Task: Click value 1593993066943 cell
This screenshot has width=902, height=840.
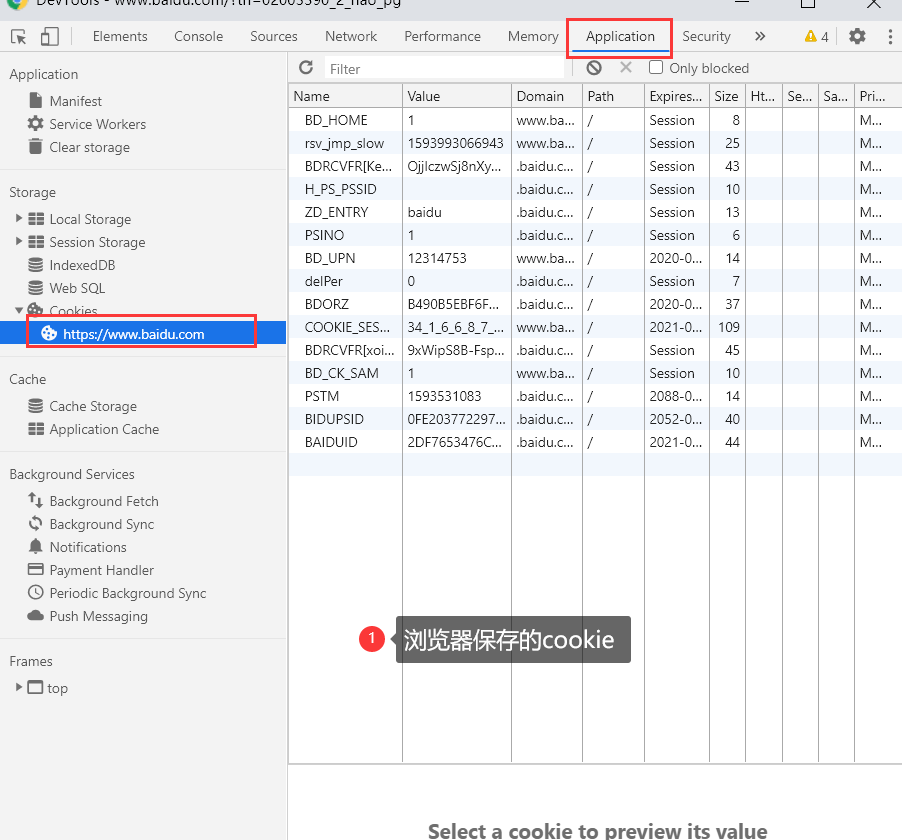Action: 457,143
